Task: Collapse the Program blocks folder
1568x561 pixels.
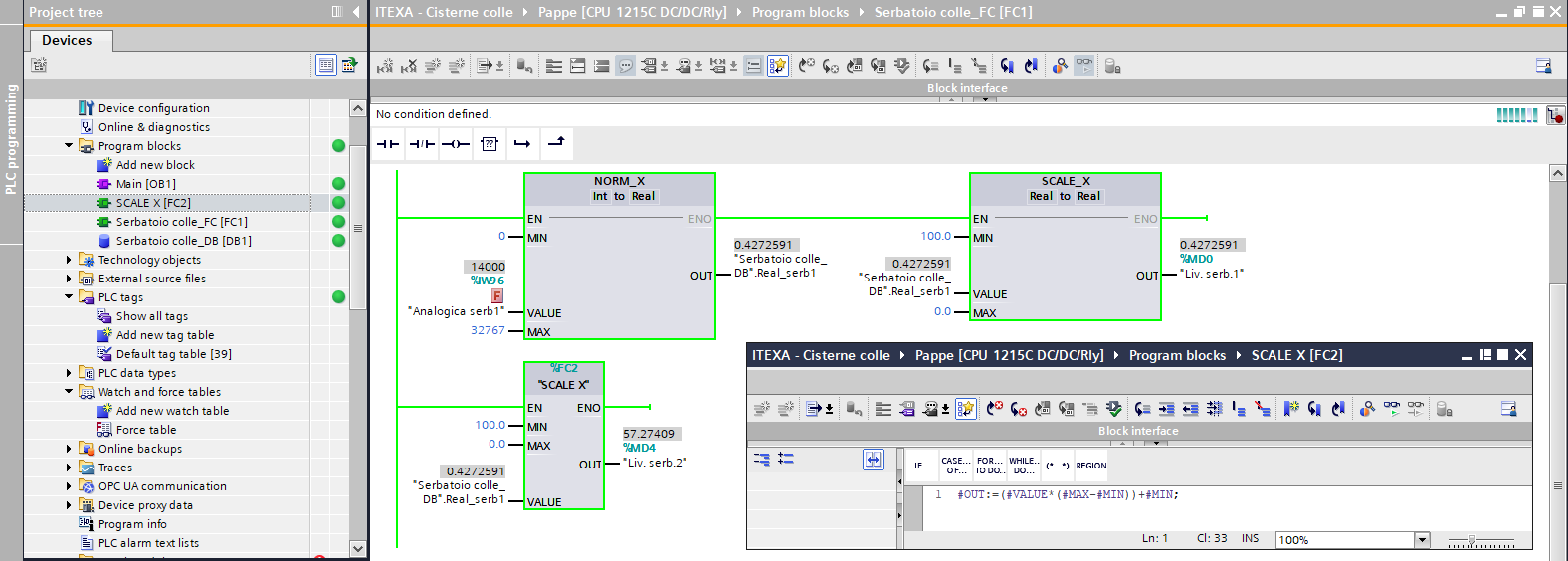Action: point(69,146)
